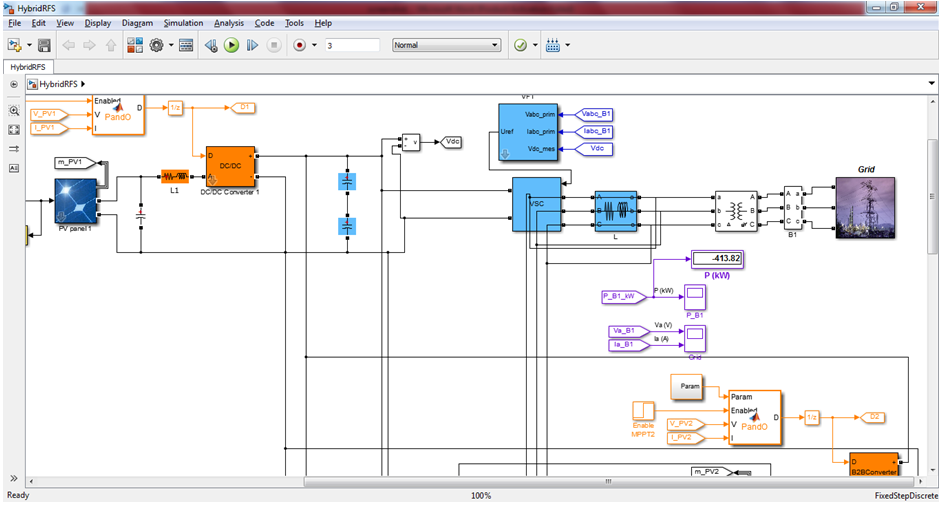Expand the palette with double chevron
The image size is (941, 505).
13,478
